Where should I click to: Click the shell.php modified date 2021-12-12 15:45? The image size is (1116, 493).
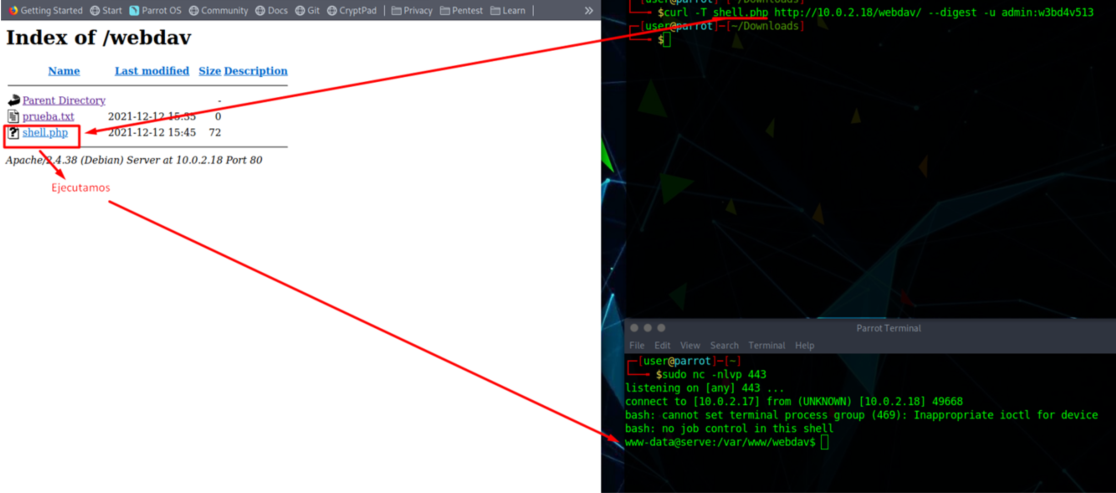pos(152,132)
